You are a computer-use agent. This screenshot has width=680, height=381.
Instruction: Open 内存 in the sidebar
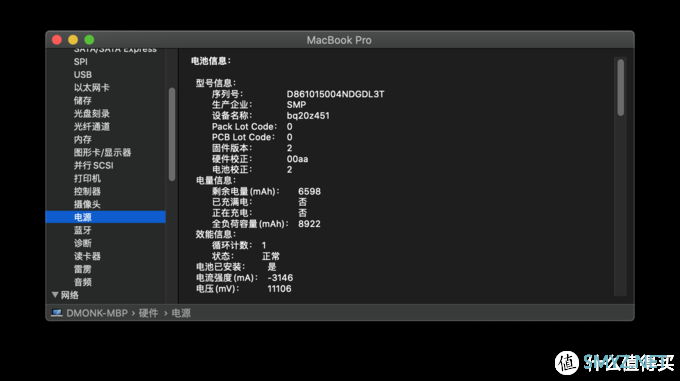[82, 140]
